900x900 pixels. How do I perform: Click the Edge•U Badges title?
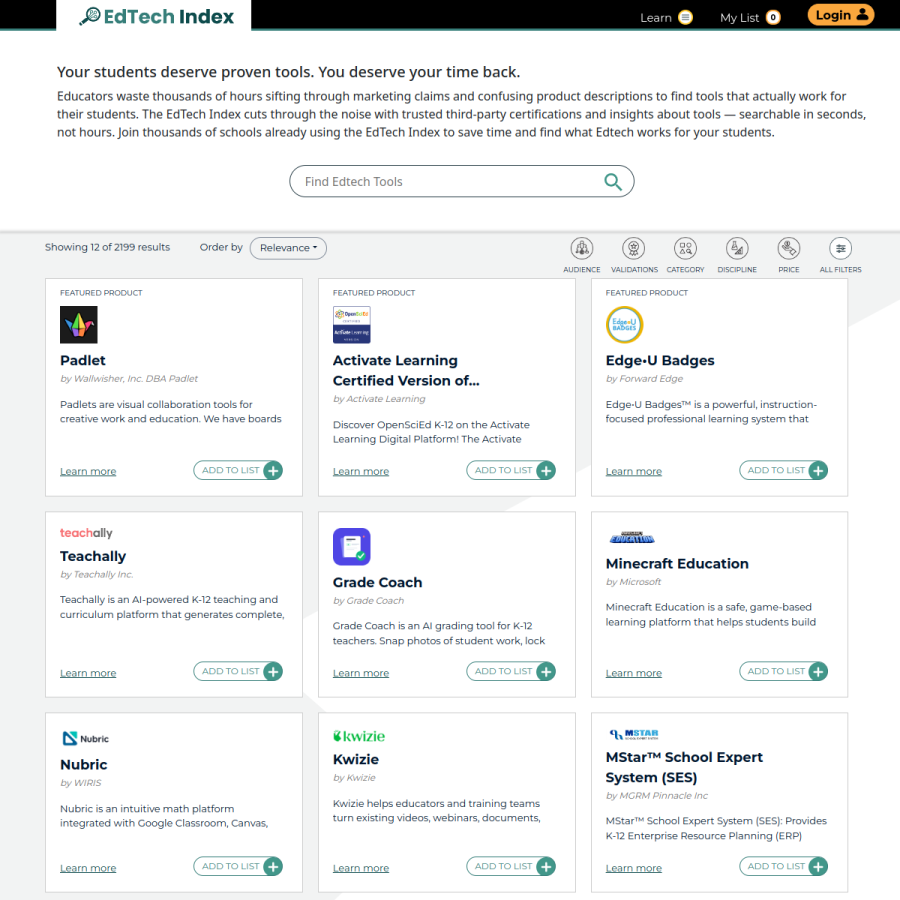point(660,360)
